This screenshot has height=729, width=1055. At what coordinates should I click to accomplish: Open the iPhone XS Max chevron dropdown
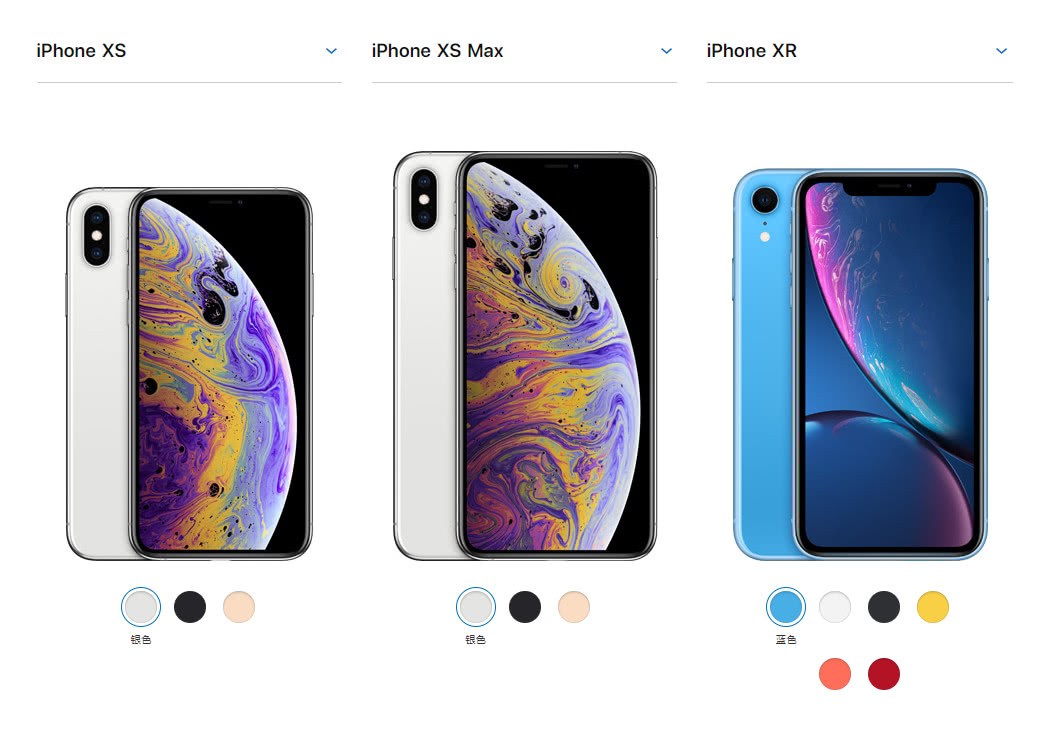[x=666, y=51]
